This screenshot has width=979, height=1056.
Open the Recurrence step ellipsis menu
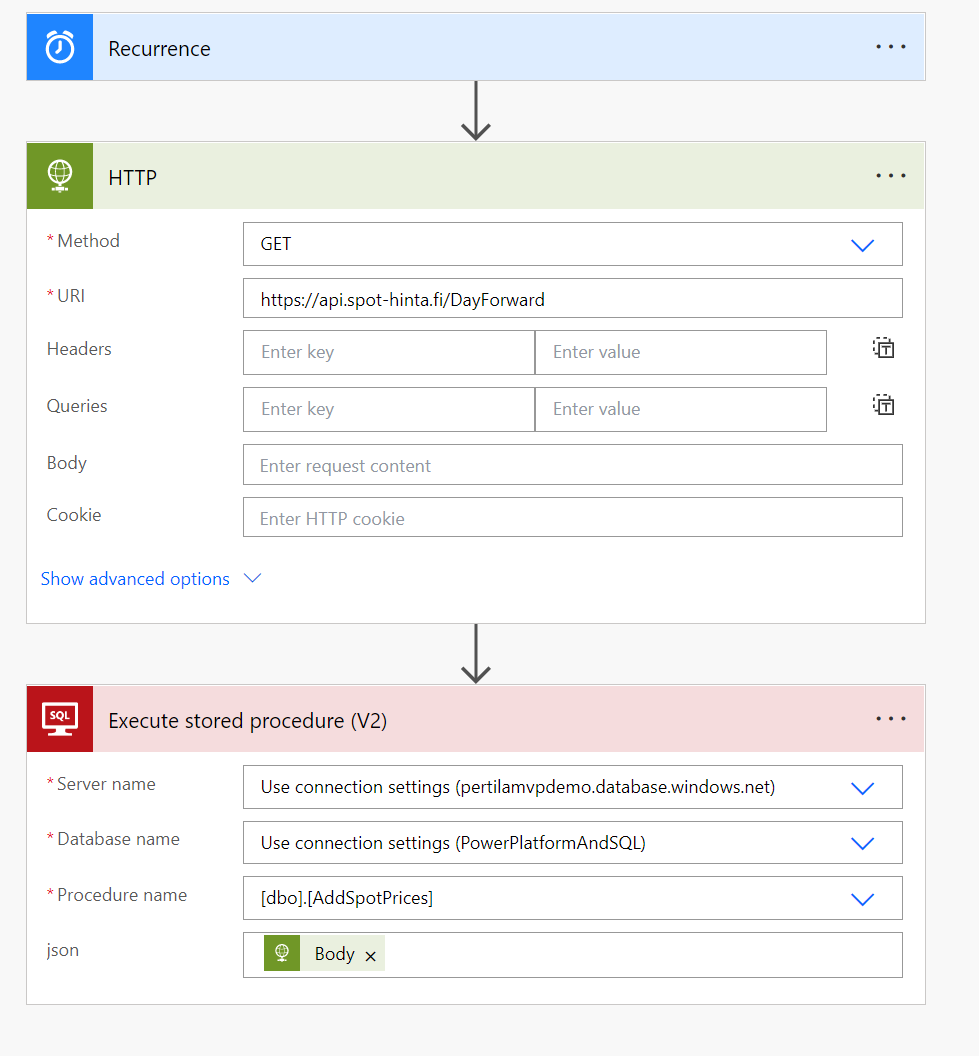coord(890,47)
